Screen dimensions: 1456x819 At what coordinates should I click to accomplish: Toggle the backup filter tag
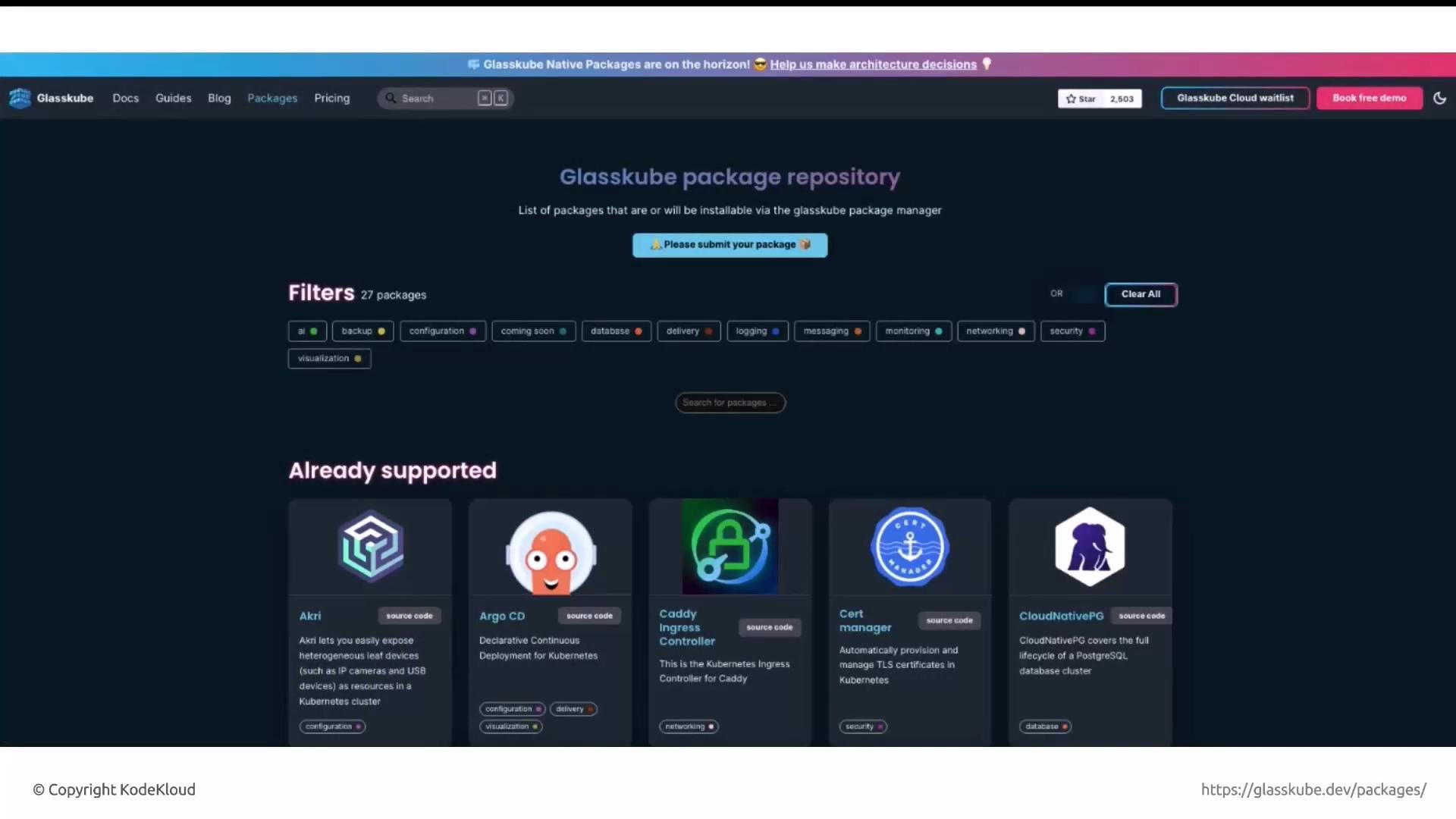coord(362,331)
